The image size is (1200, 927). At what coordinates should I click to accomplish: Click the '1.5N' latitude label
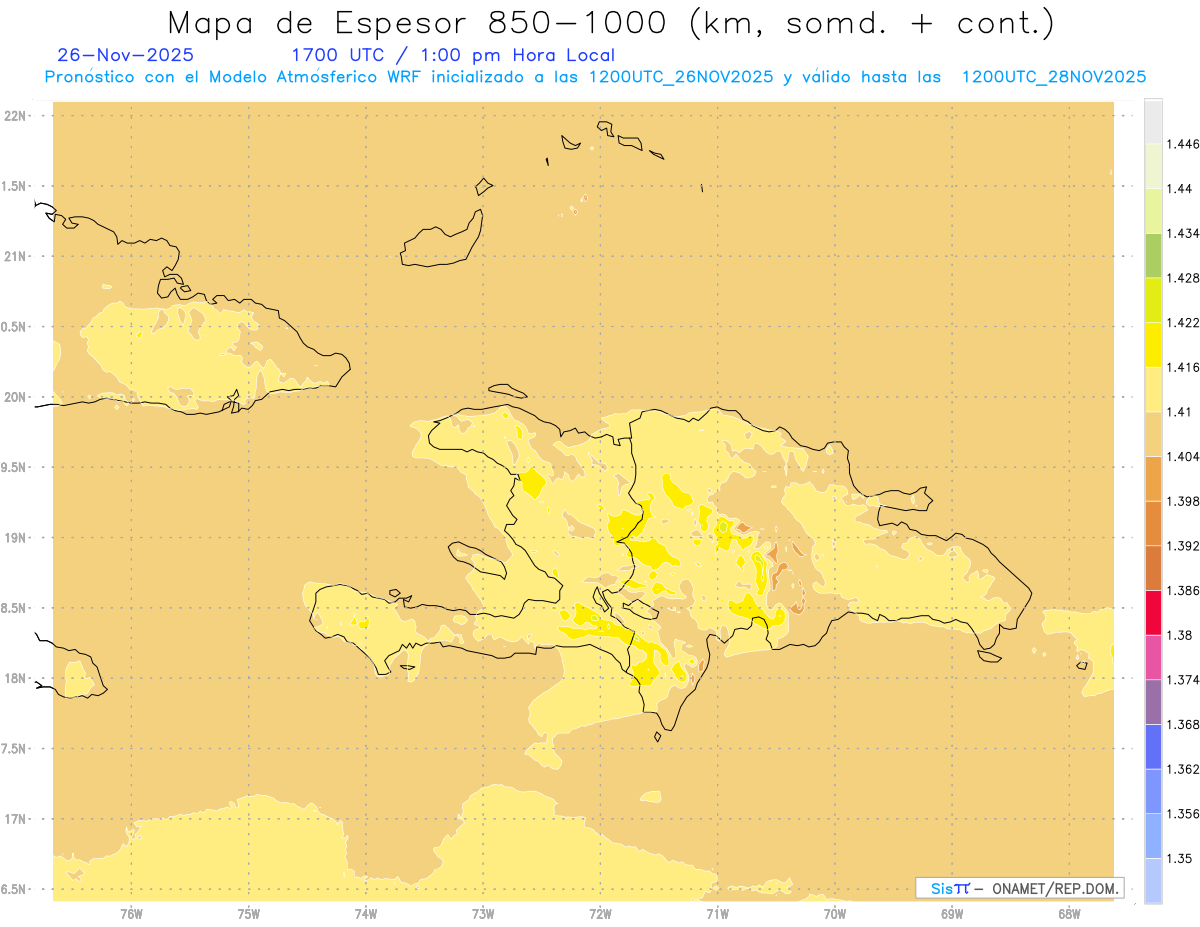[x=15, y=186]
